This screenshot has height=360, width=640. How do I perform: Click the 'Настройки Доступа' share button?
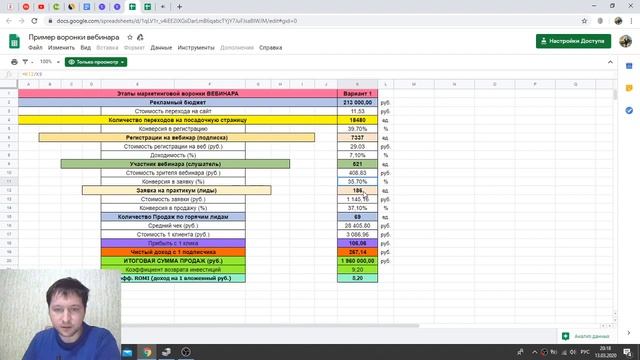click(x=573, y=41)
